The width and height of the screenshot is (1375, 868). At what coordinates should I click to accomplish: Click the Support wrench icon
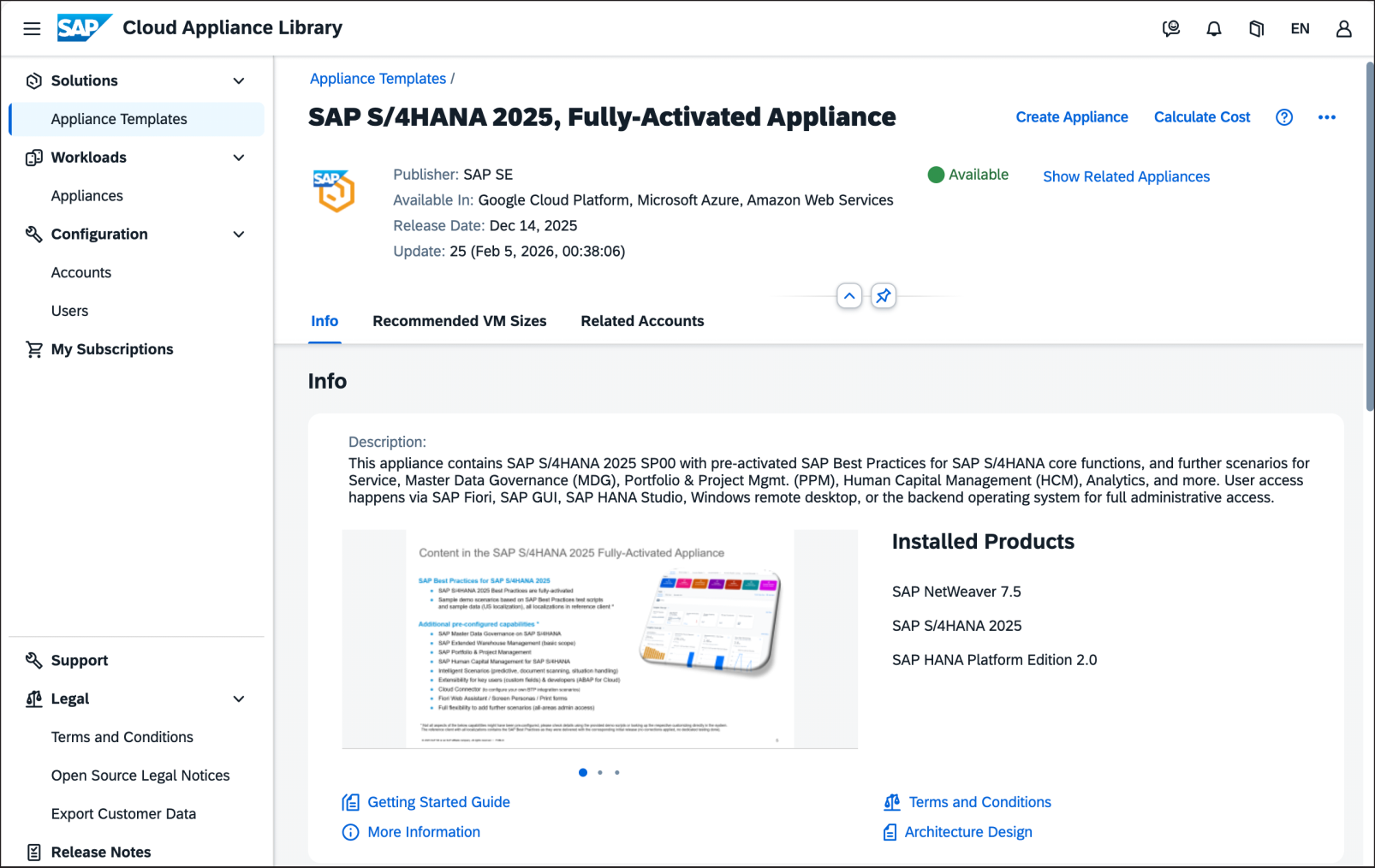(x=34, y=660)
